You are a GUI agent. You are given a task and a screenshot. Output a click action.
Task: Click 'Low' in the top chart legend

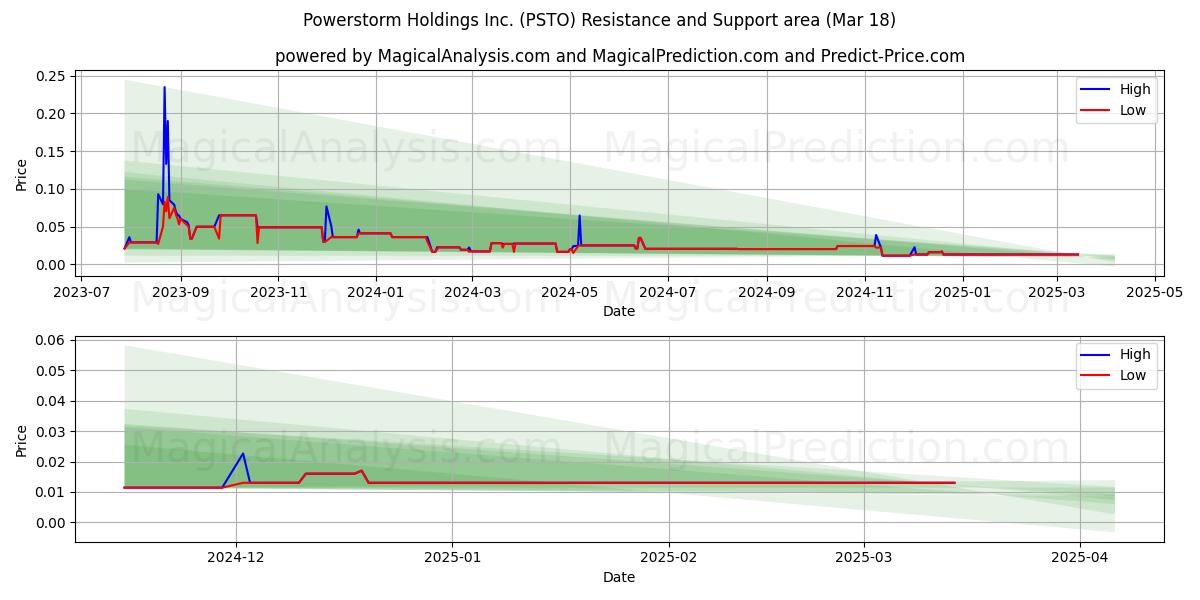[1133, 110]
